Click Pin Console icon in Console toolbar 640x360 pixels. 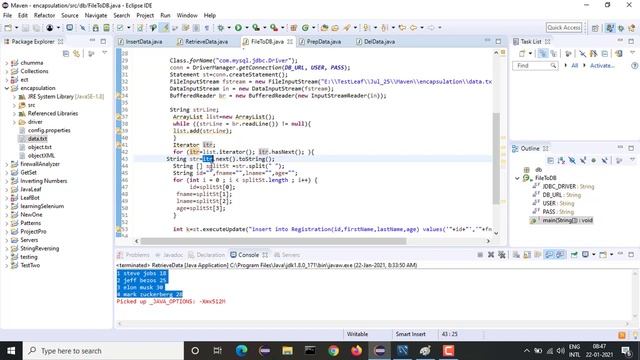click(574, 255)
